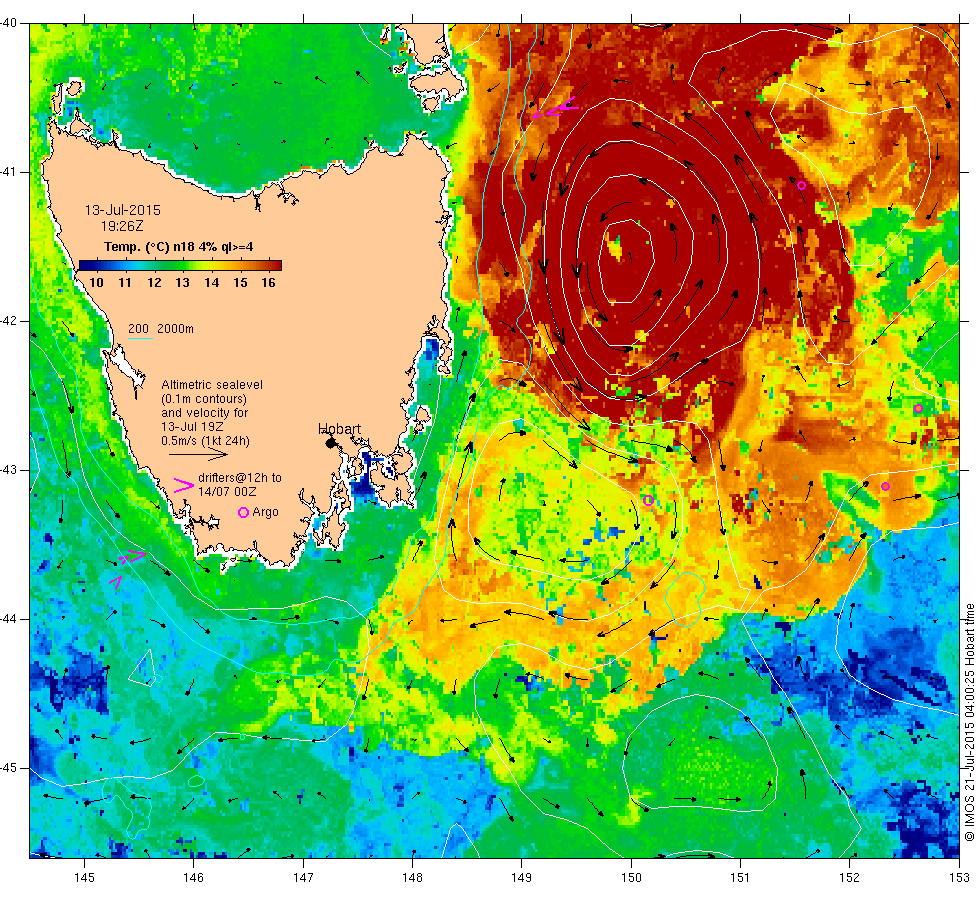Click the '200' depth contour label
The height and width of the screenshot is (900, 980).
tap(138, 329)
